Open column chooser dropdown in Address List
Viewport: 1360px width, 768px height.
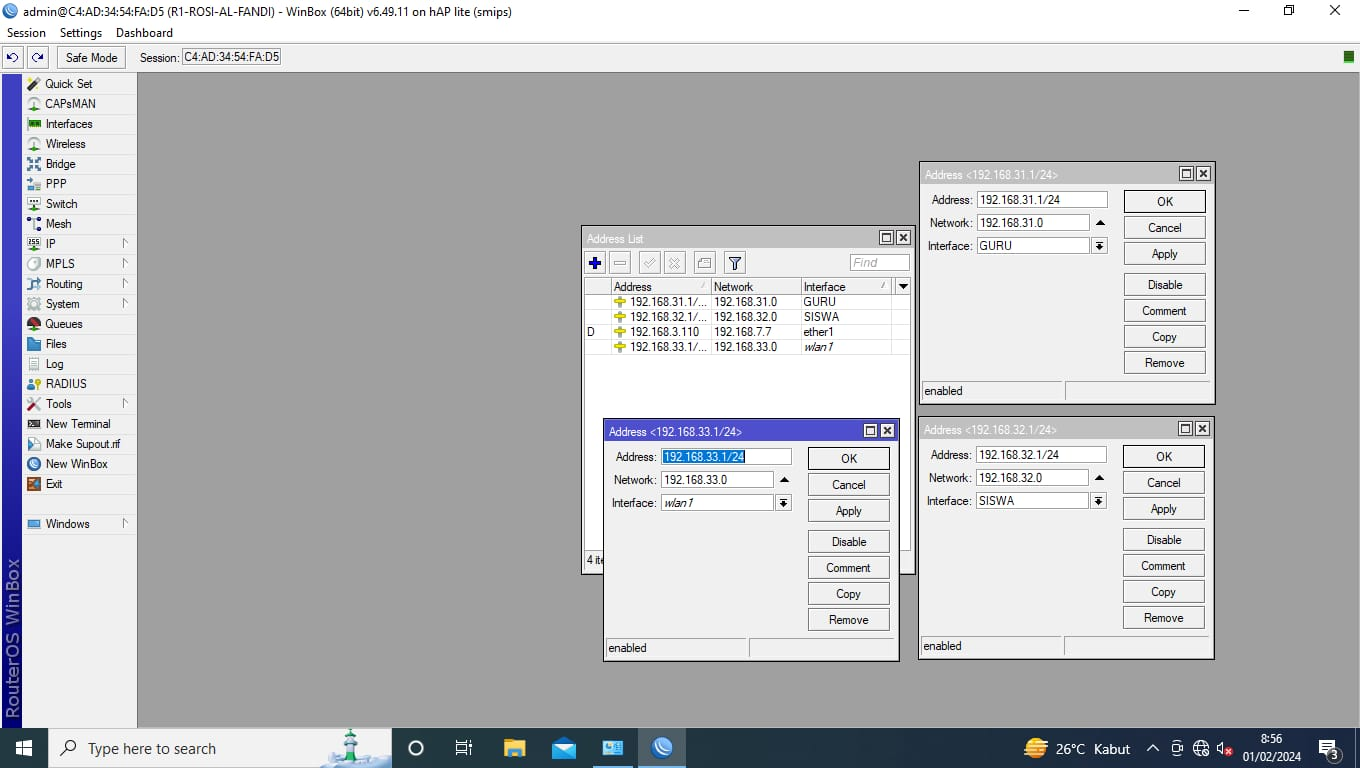(903, 286)
